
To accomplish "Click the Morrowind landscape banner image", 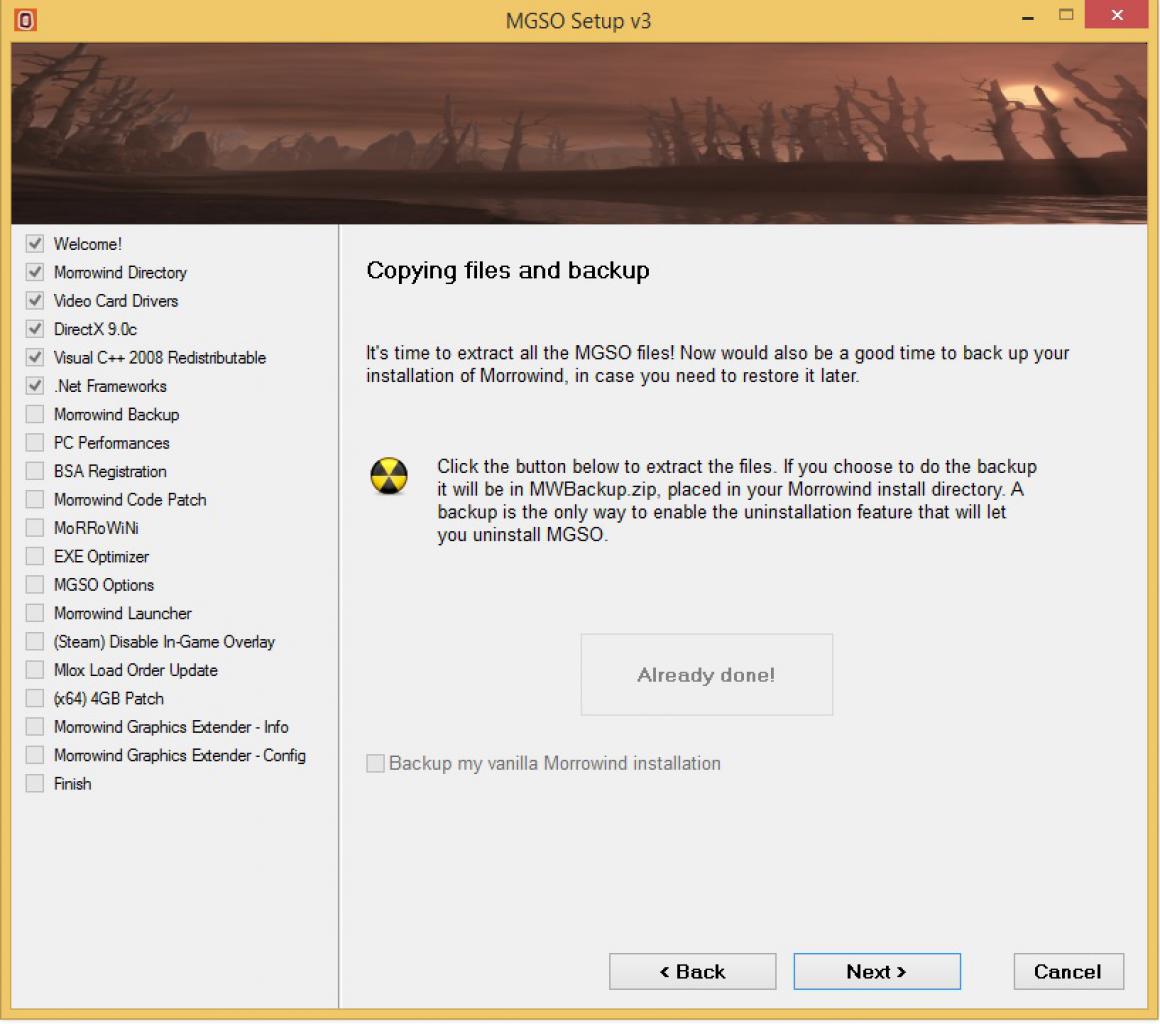I will tap(579, 133).
